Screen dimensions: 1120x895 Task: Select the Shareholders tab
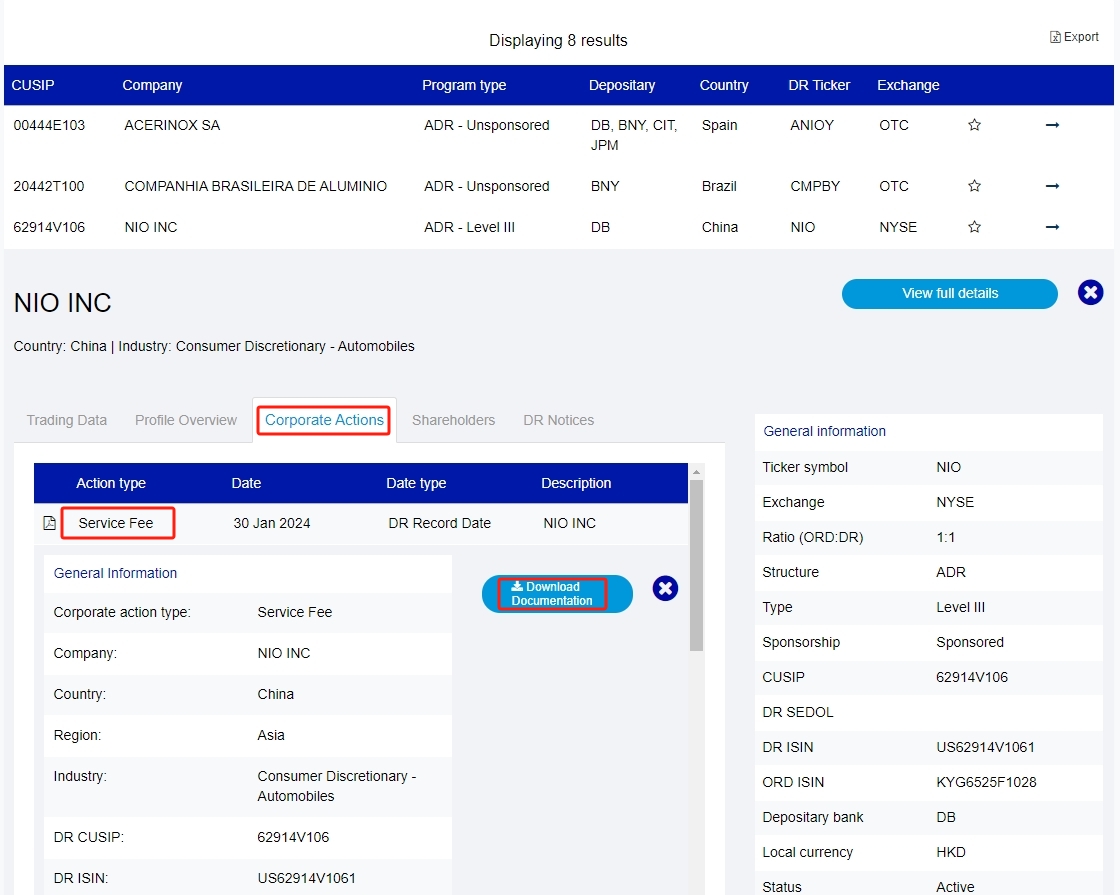pos(453,420)
